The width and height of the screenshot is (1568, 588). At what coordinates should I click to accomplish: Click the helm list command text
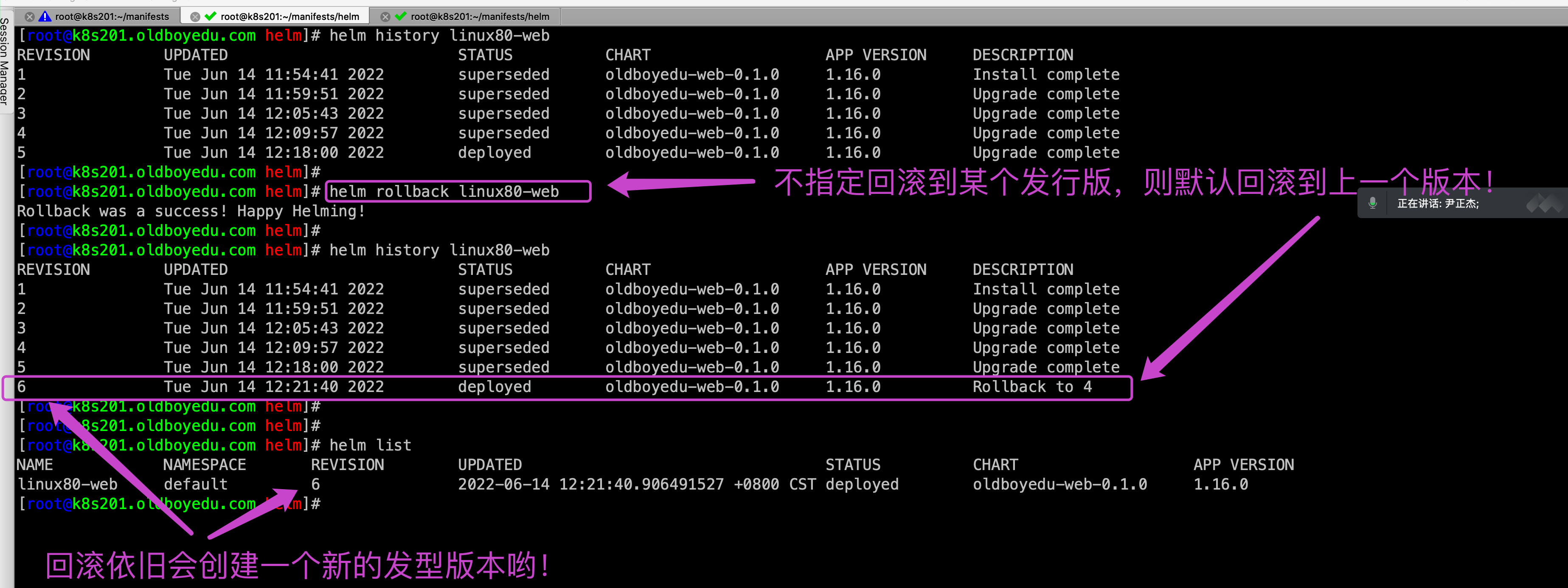coord(370,446)
